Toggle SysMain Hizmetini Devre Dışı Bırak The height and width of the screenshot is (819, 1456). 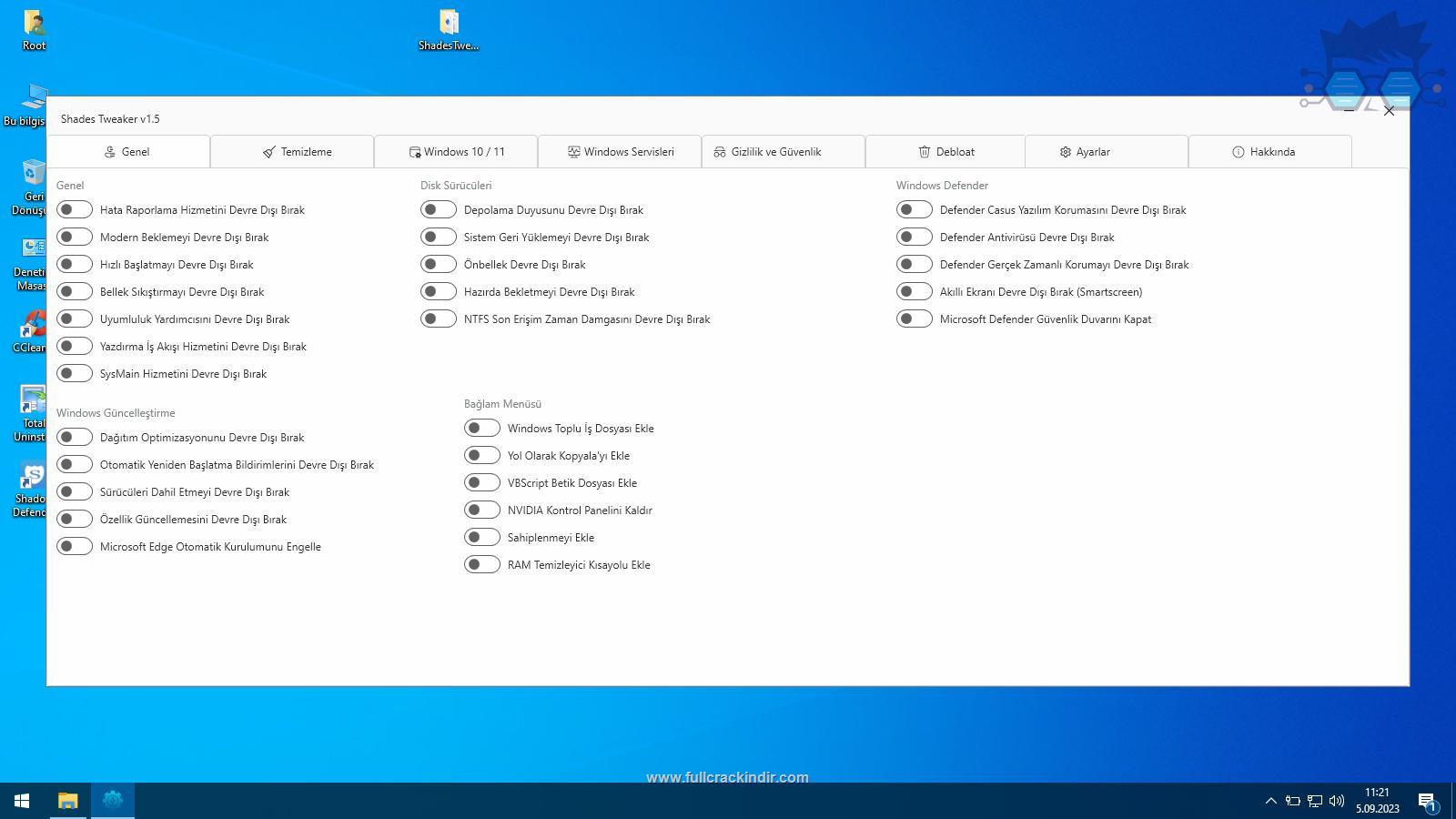(75, 373)
